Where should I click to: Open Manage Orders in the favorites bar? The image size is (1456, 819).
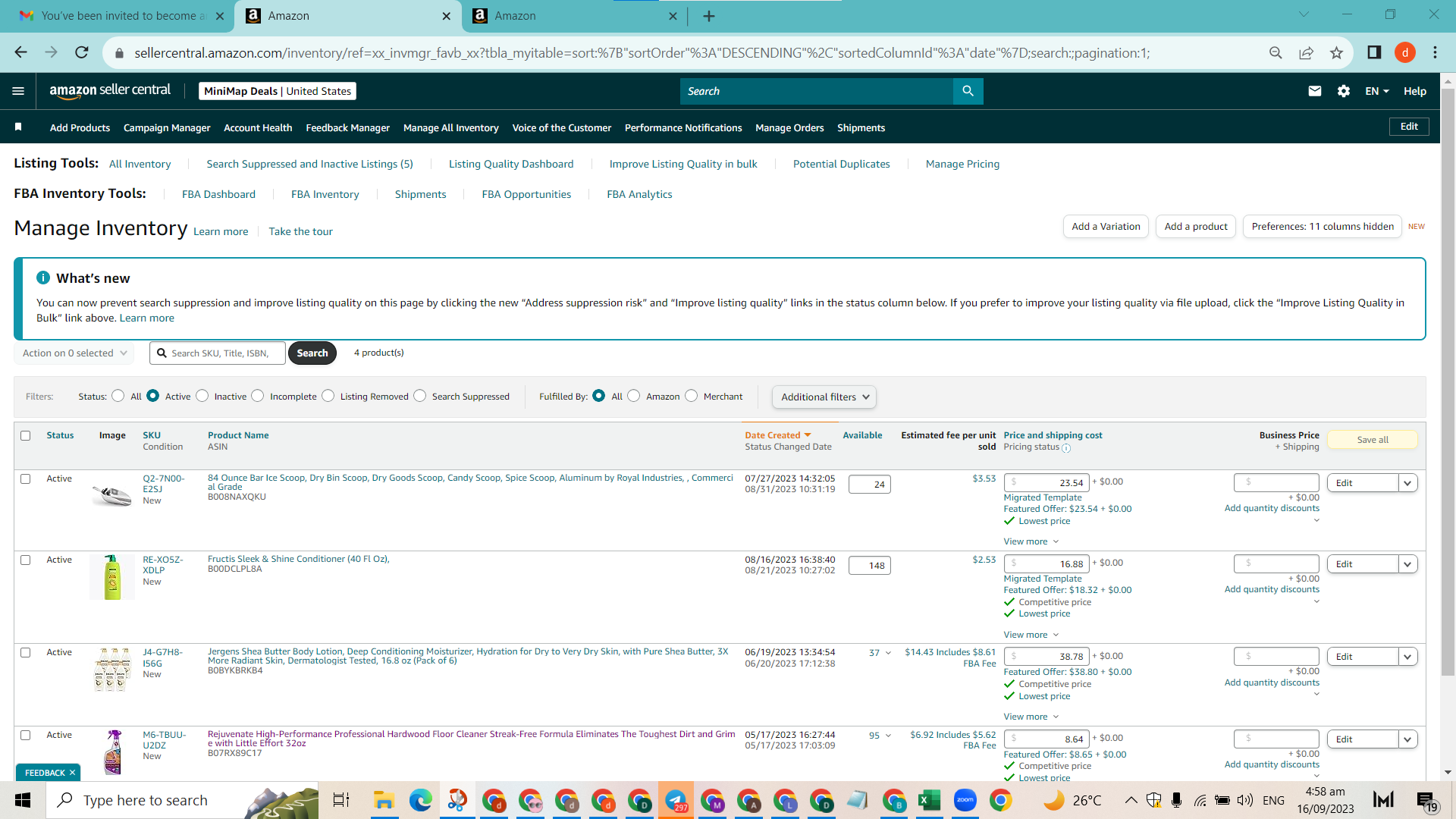tap(789, 127)
